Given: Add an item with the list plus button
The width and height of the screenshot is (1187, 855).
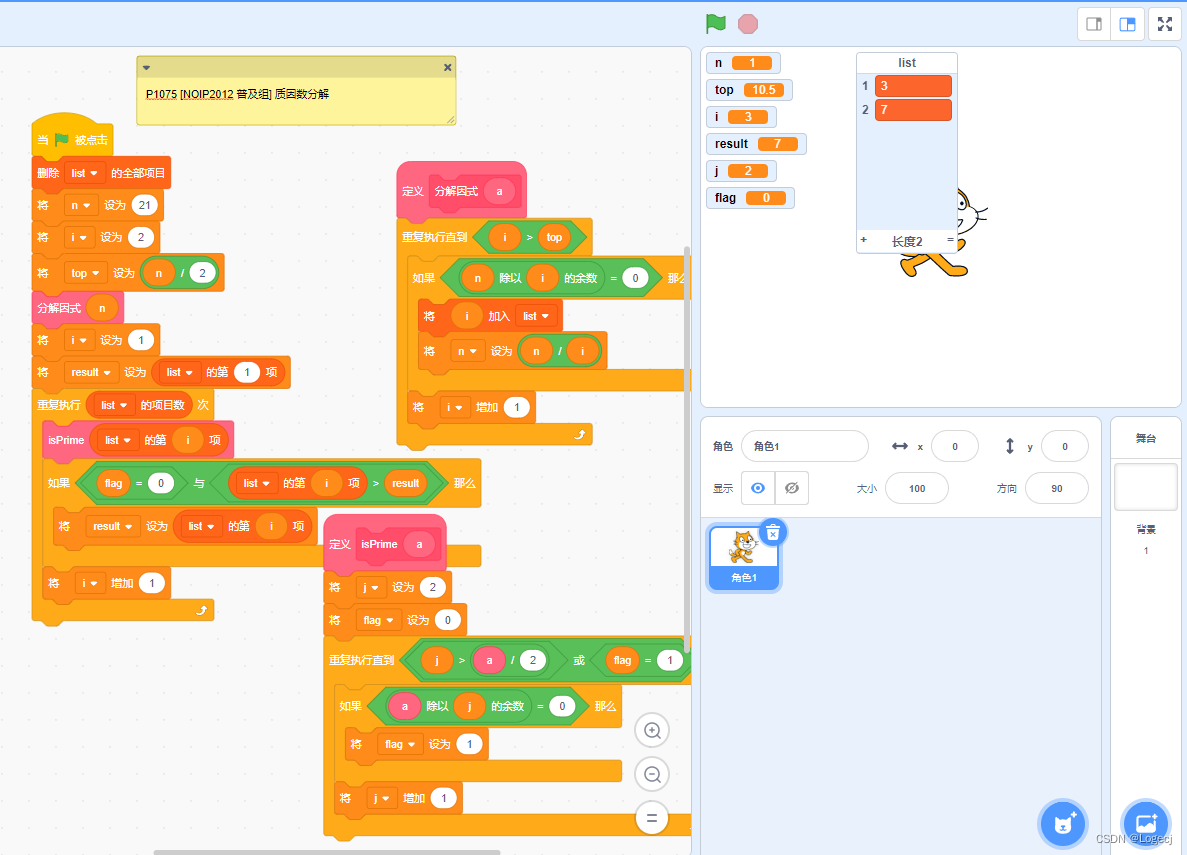Looking at the screenshot, I should pos(864,240).
